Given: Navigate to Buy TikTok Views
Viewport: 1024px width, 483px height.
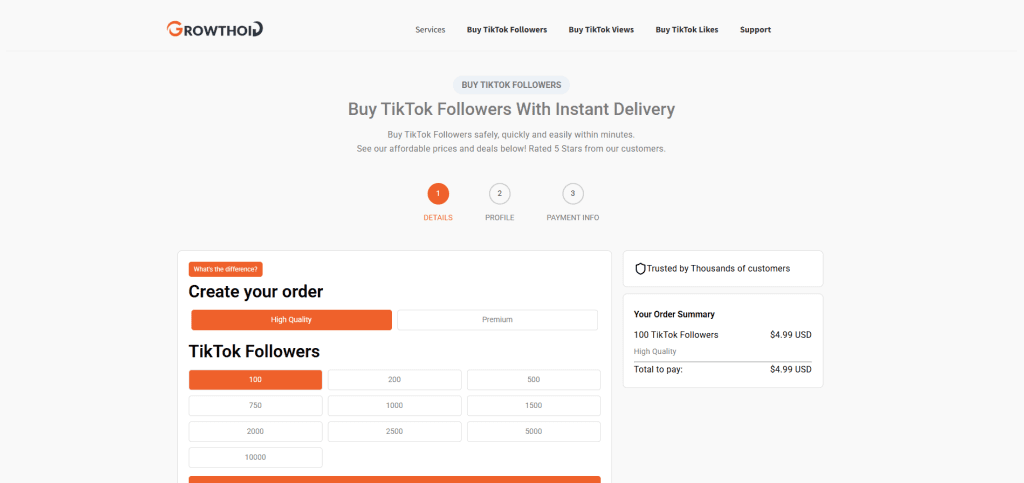Looking at the screenshot, I should pos(601,30).
